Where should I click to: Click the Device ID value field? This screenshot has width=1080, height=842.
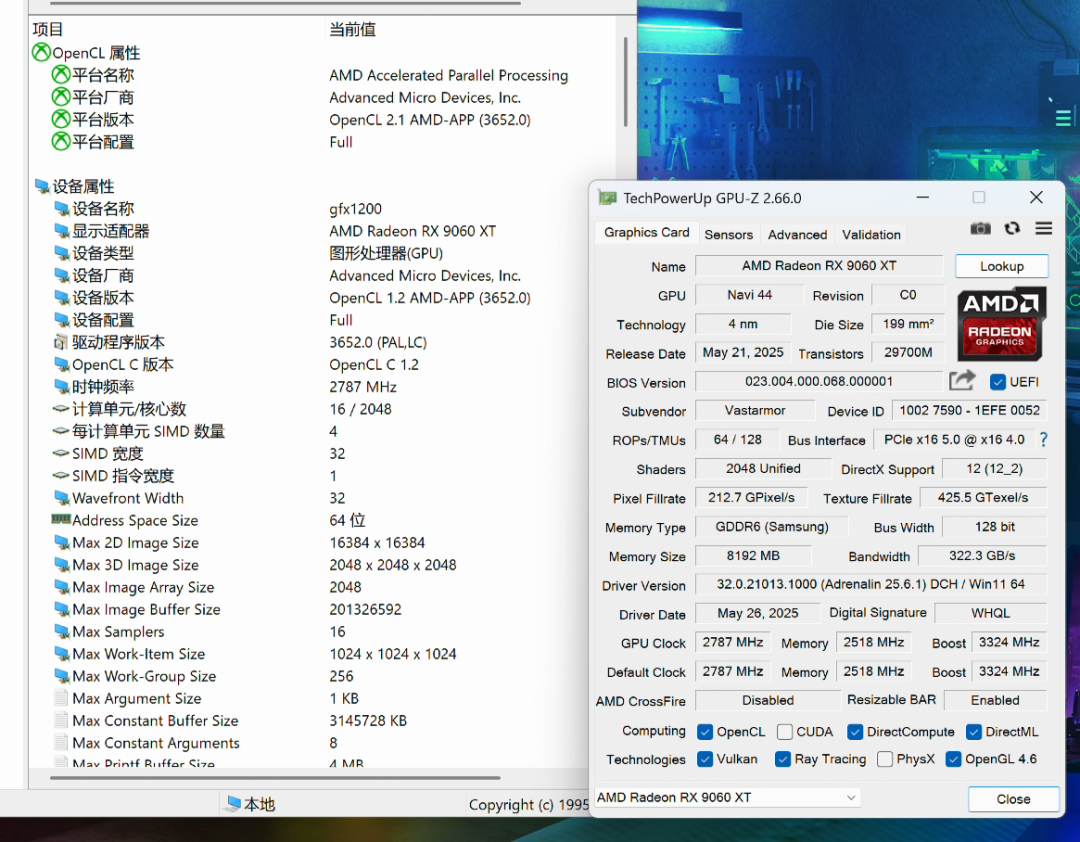click(x=969, y=410)
